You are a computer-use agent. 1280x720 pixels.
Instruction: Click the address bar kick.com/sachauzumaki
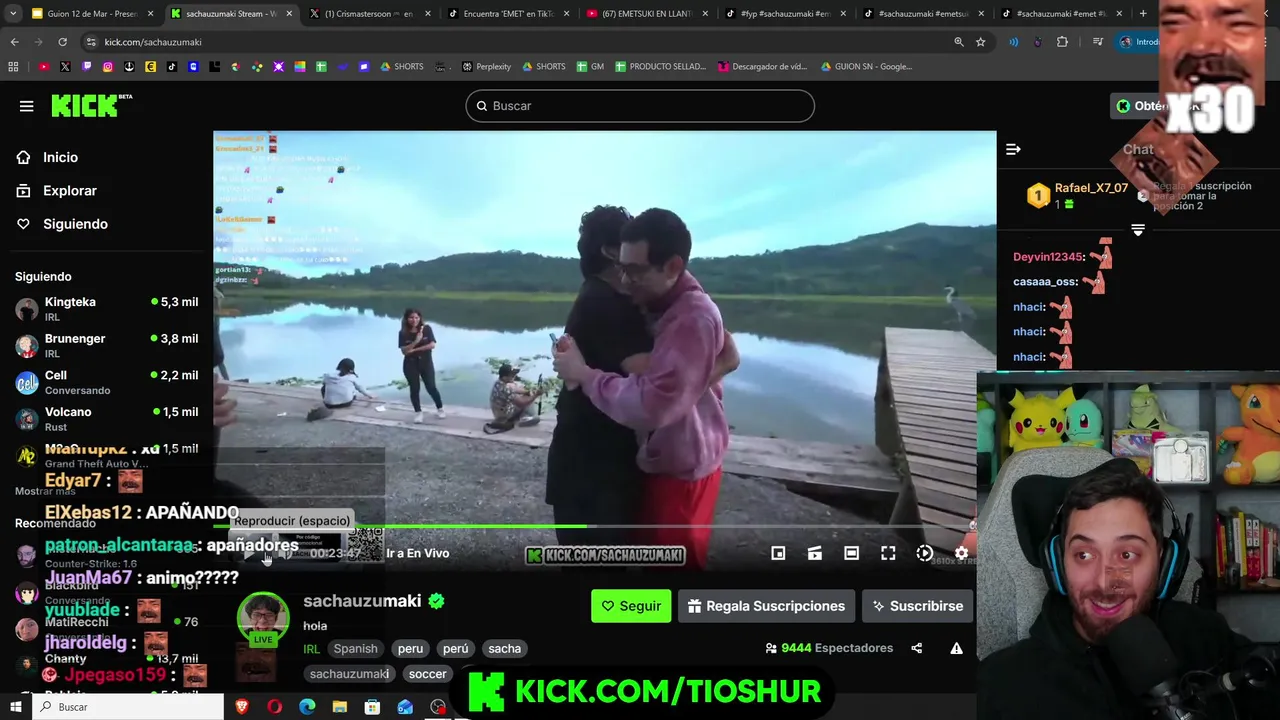(153, 42)
